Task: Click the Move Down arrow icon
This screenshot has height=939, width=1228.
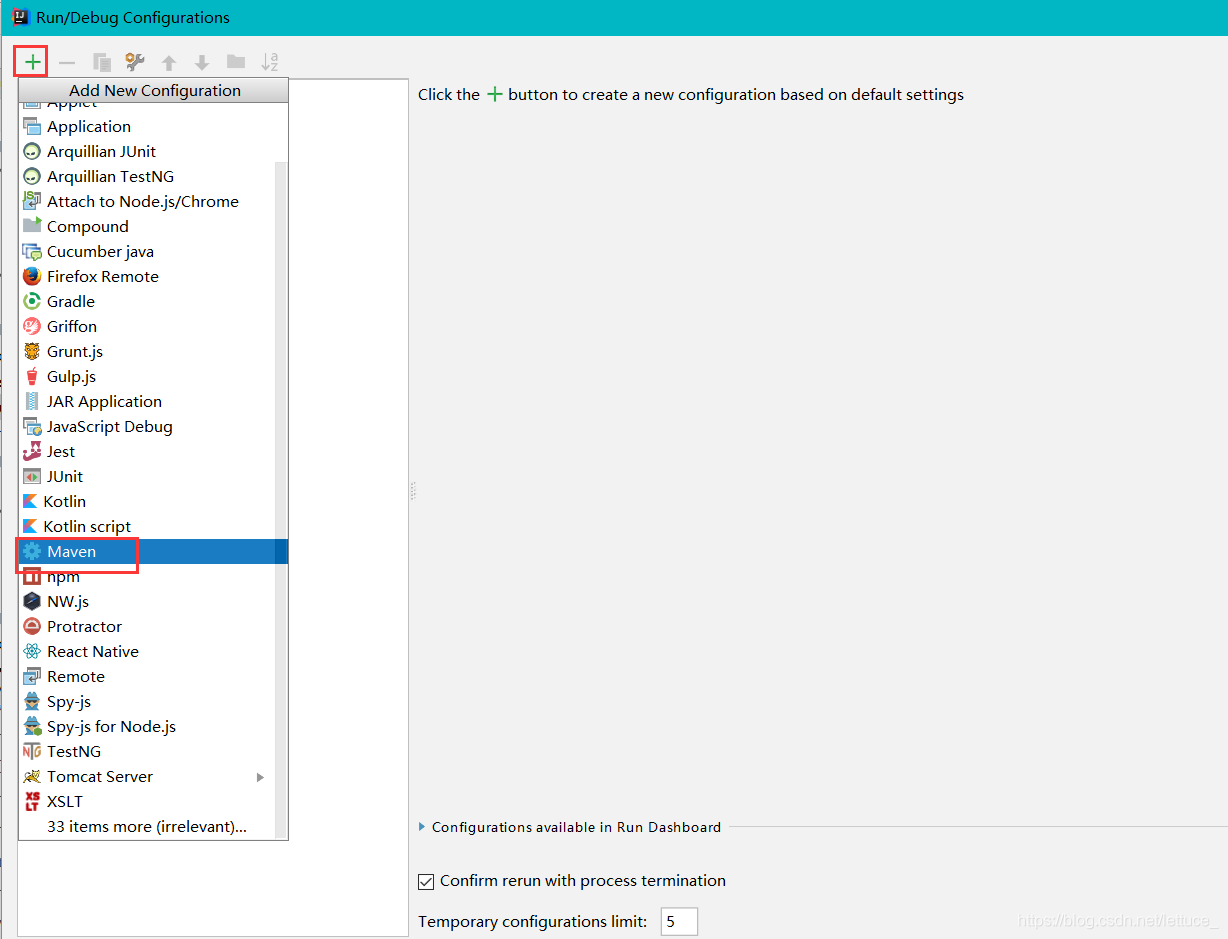Action: (202, 62)
